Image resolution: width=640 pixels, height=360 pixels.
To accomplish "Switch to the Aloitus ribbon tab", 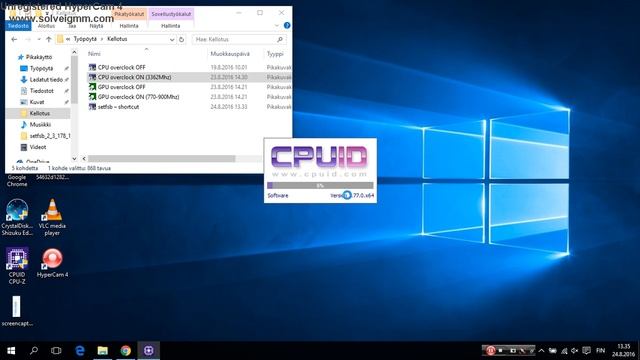I will tap(46, 26).
